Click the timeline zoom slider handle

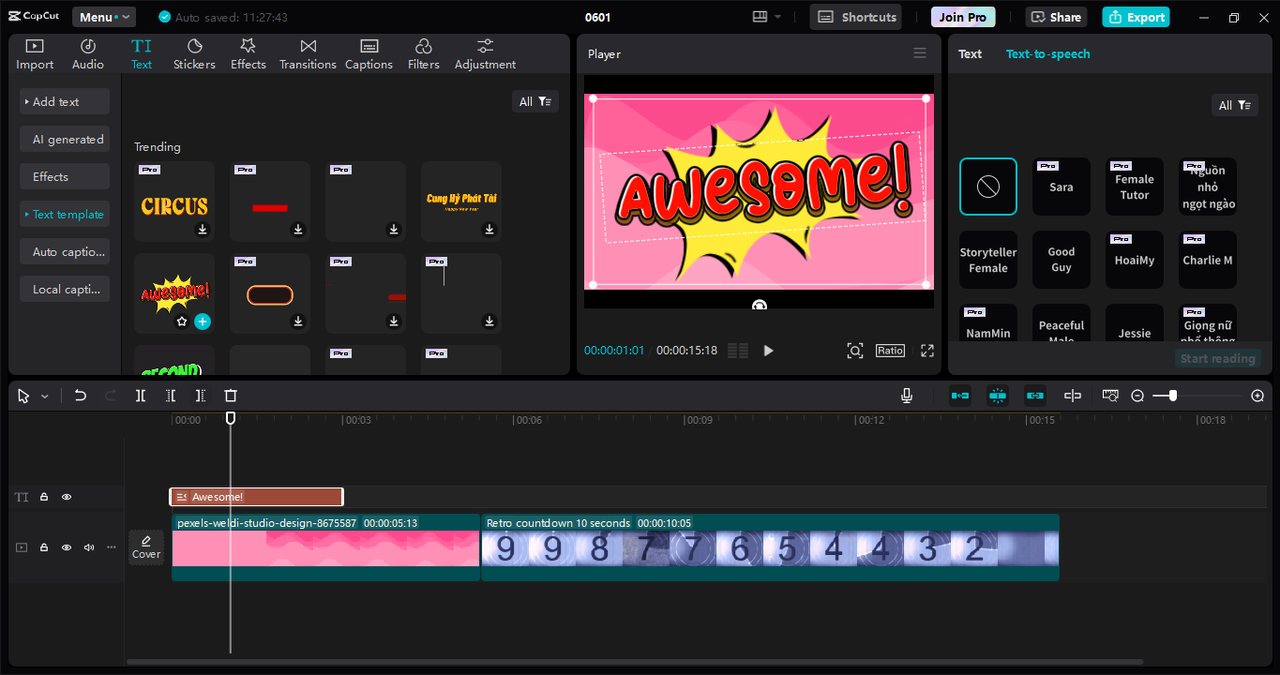pyautogui.click(x=1173, y=396)
